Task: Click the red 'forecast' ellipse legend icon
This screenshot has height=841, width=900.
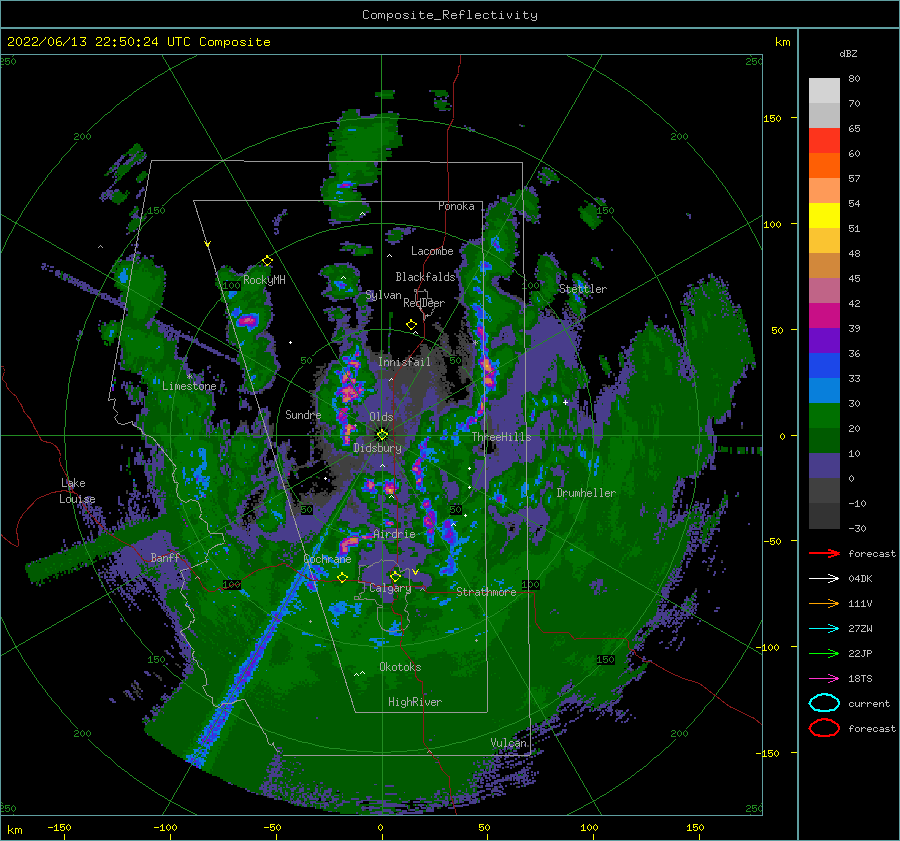Action: 824,728
